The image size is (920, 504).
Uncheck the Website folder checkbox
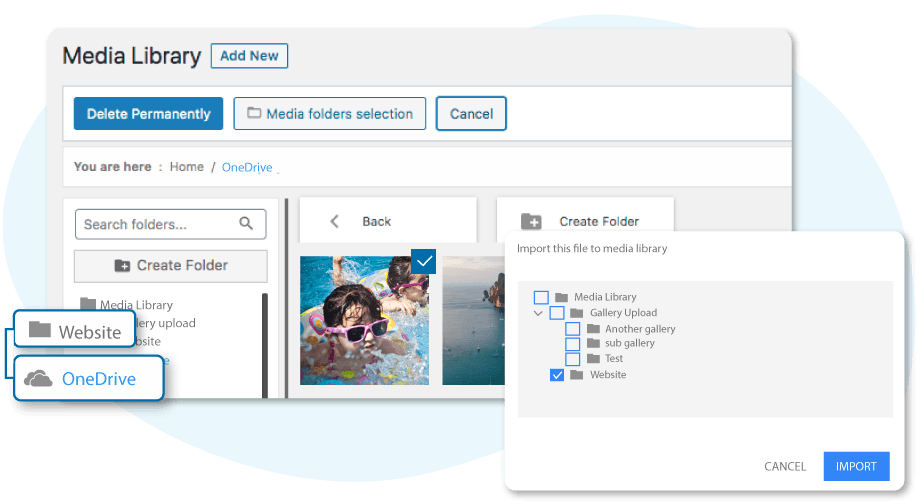(x=557, y=375)
